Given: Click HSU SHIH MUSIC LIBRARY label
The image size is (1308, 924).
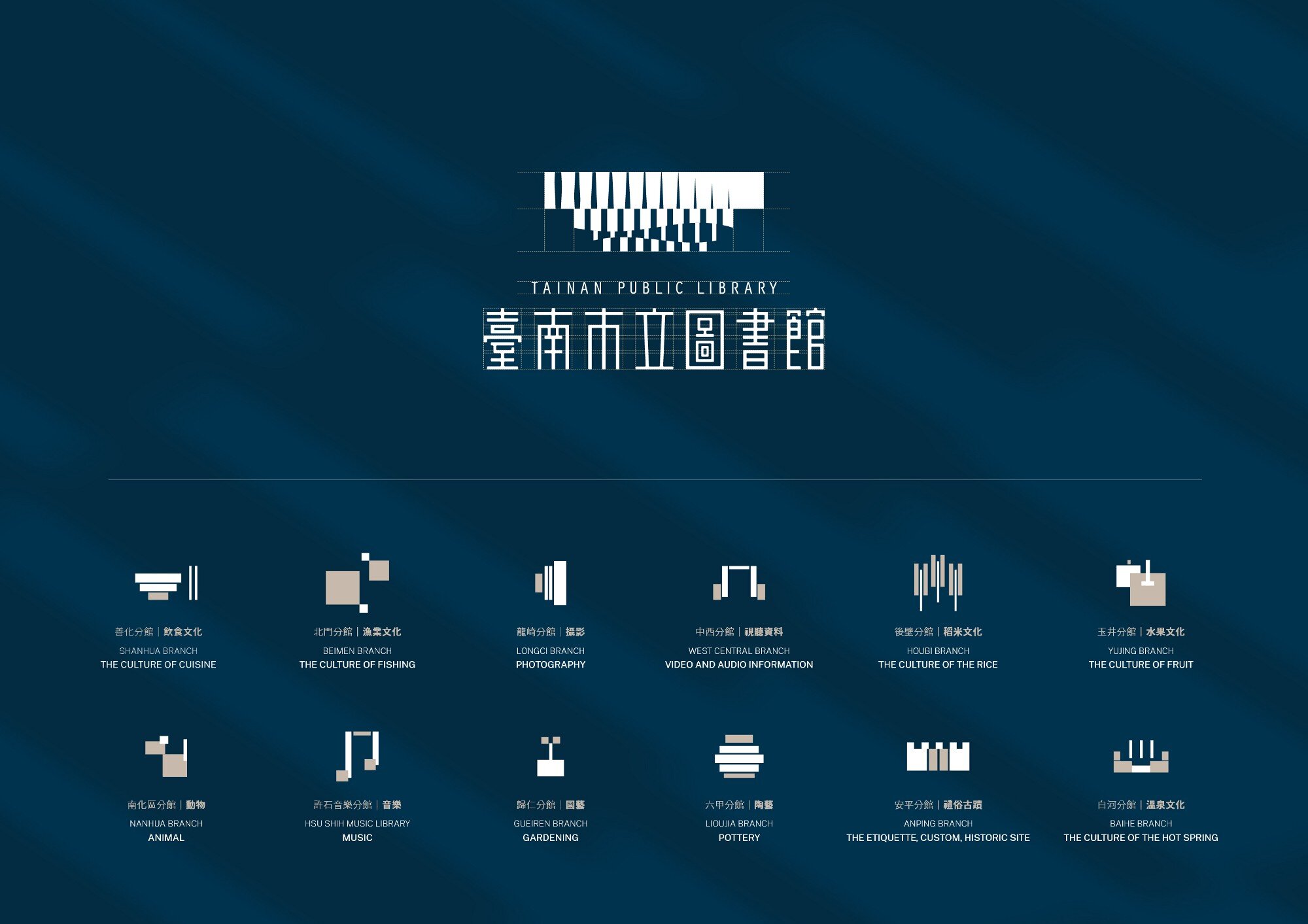Looking at the screenshot, I should coord(357,823).
